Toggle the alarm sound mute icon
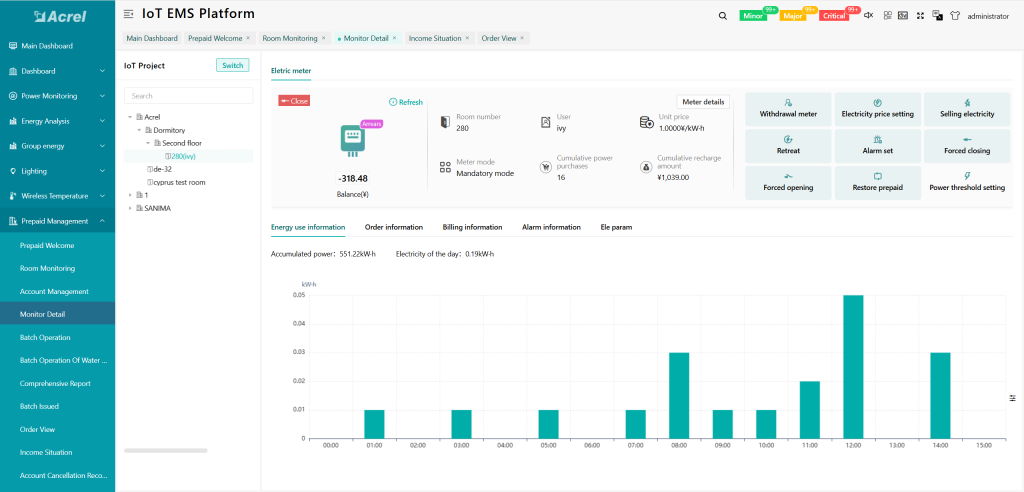 pos(868,15)
